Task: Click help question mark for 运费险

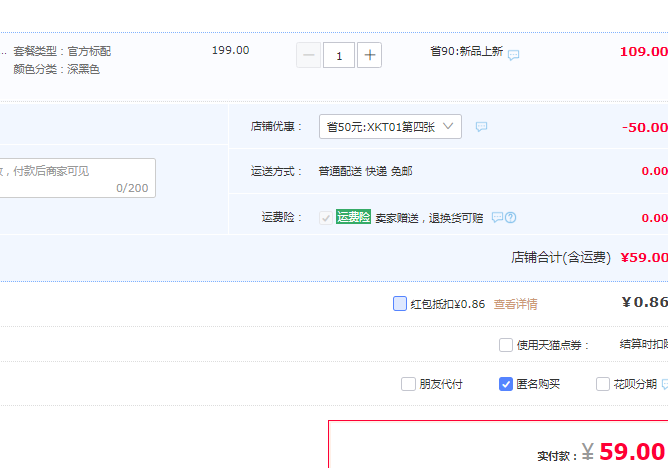Action: point(510,218)
